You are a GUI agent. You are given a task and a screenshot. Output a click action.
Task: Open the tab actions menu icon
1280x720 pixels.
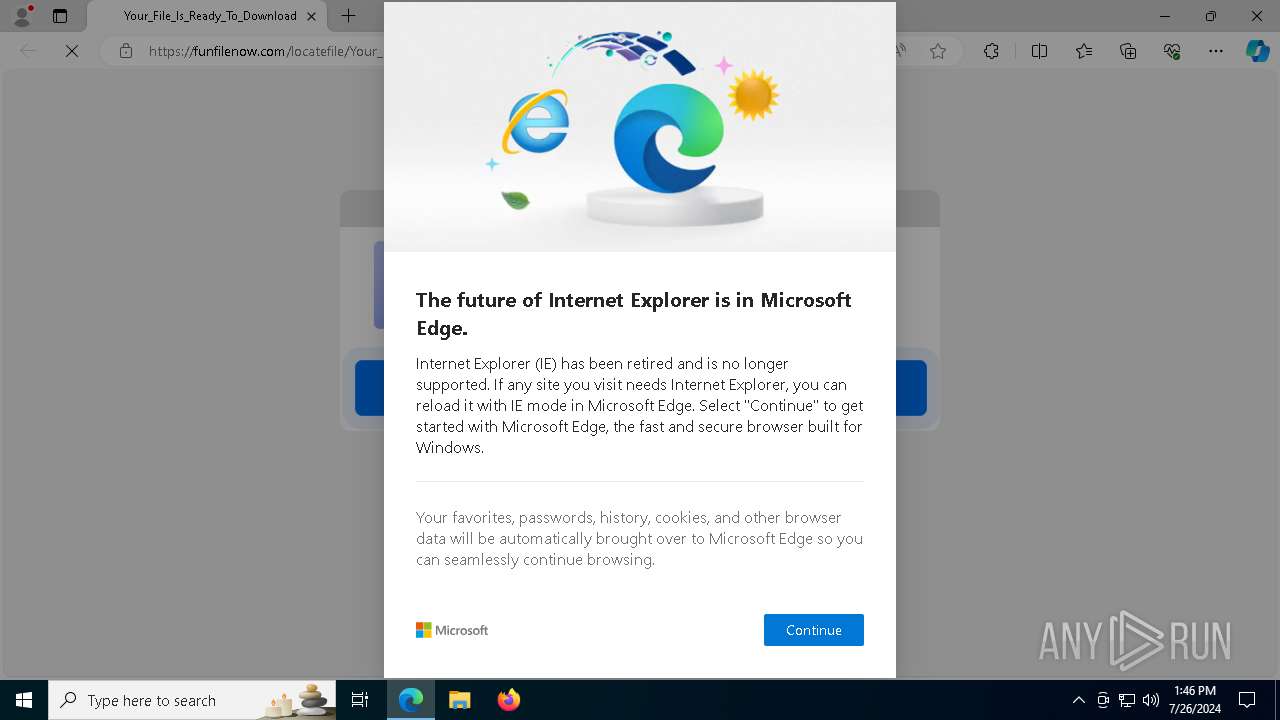coord(60,16)
